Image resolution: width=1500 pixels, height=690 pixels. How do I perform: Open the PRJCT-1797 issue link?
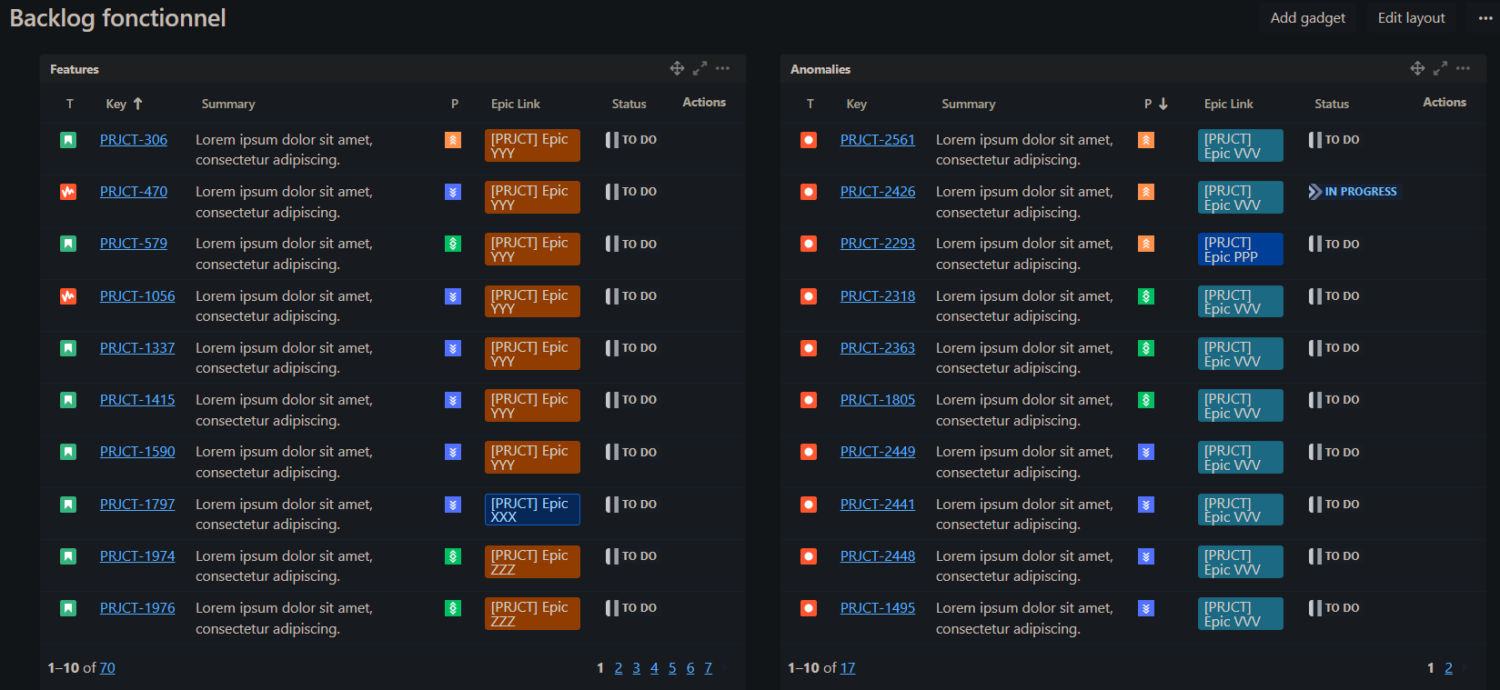click(x=137, y=504)
